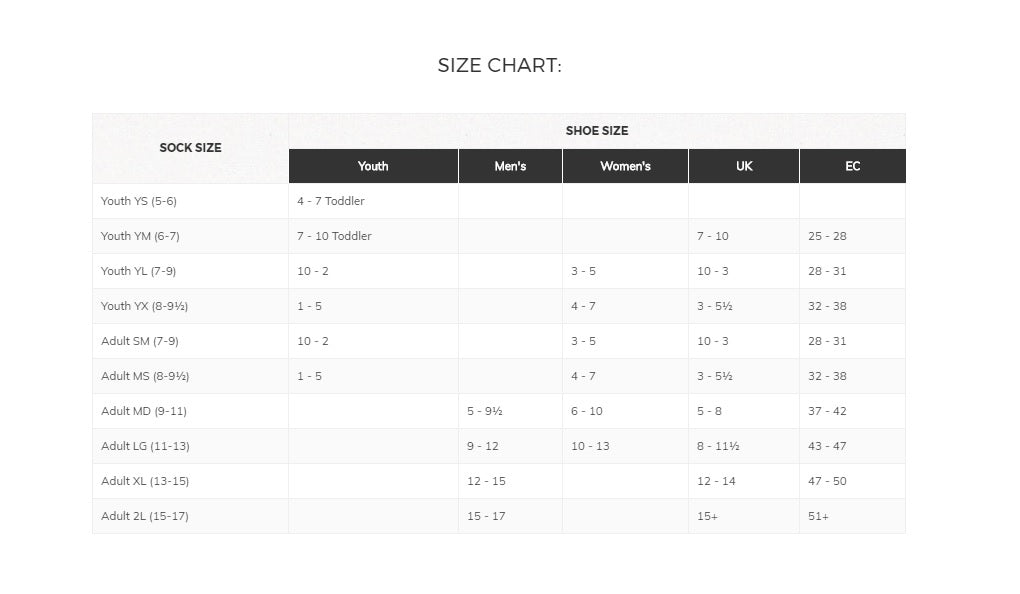Screen dimensions: 1020x594
Task: Select the UK column header
Action: point(744,166)
